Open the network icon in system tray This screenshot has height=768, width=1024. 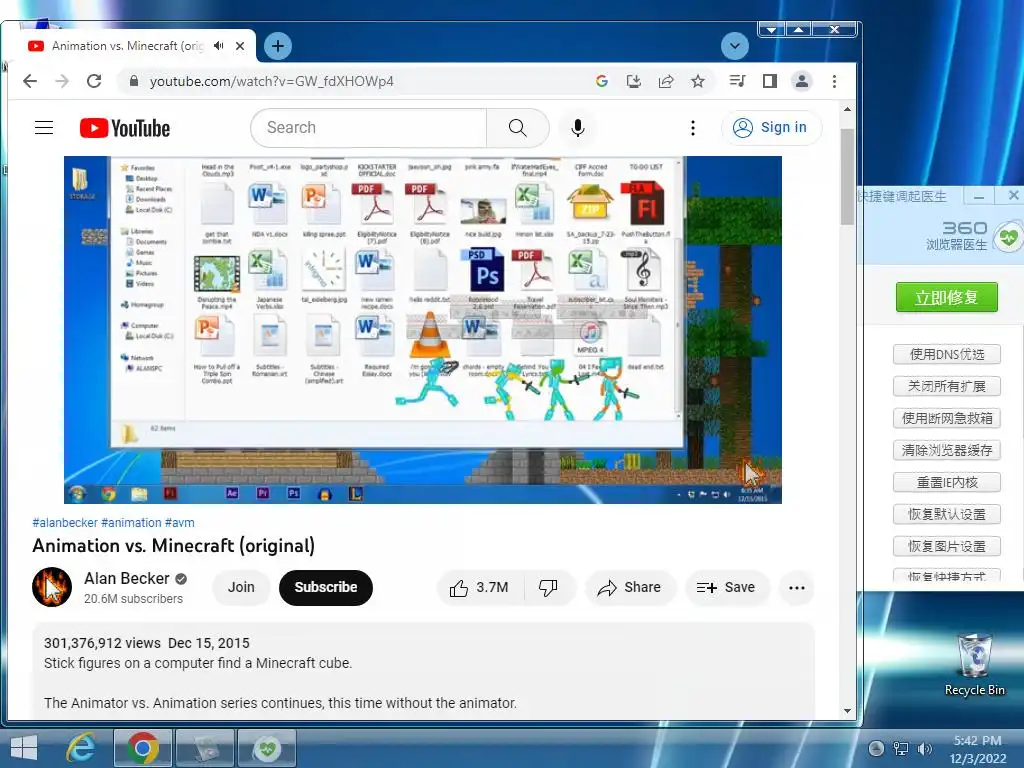[901, 748]
